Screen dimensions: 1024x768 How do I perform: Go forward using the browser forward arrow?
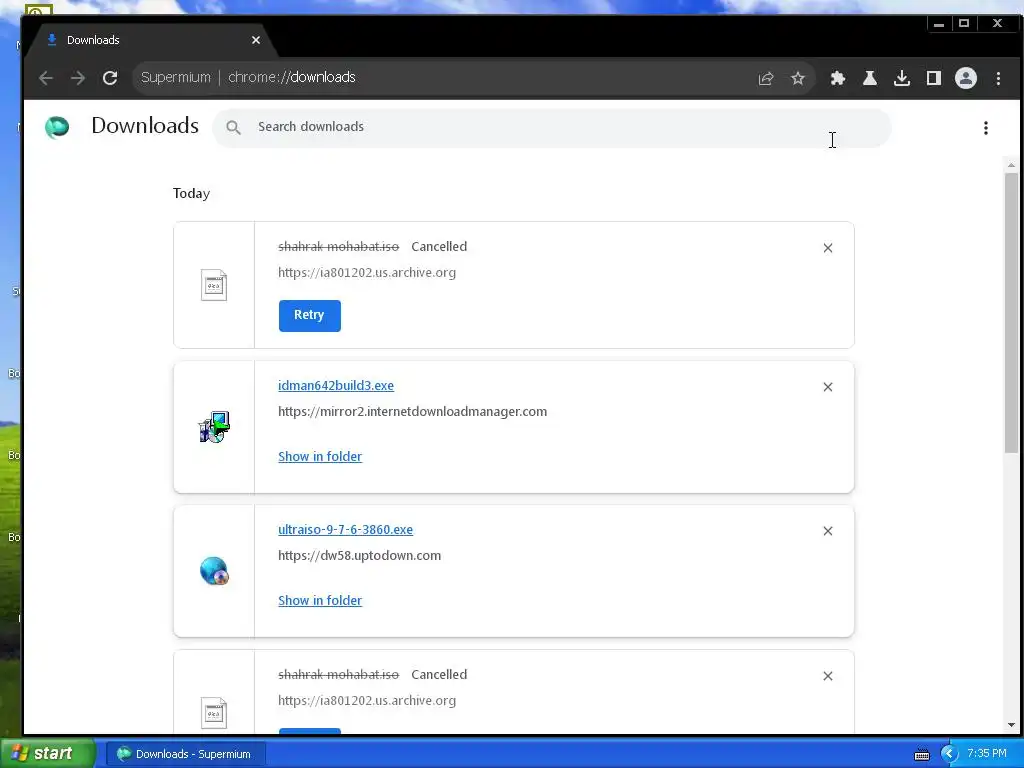pyautogui.click(x=78, y=78)
